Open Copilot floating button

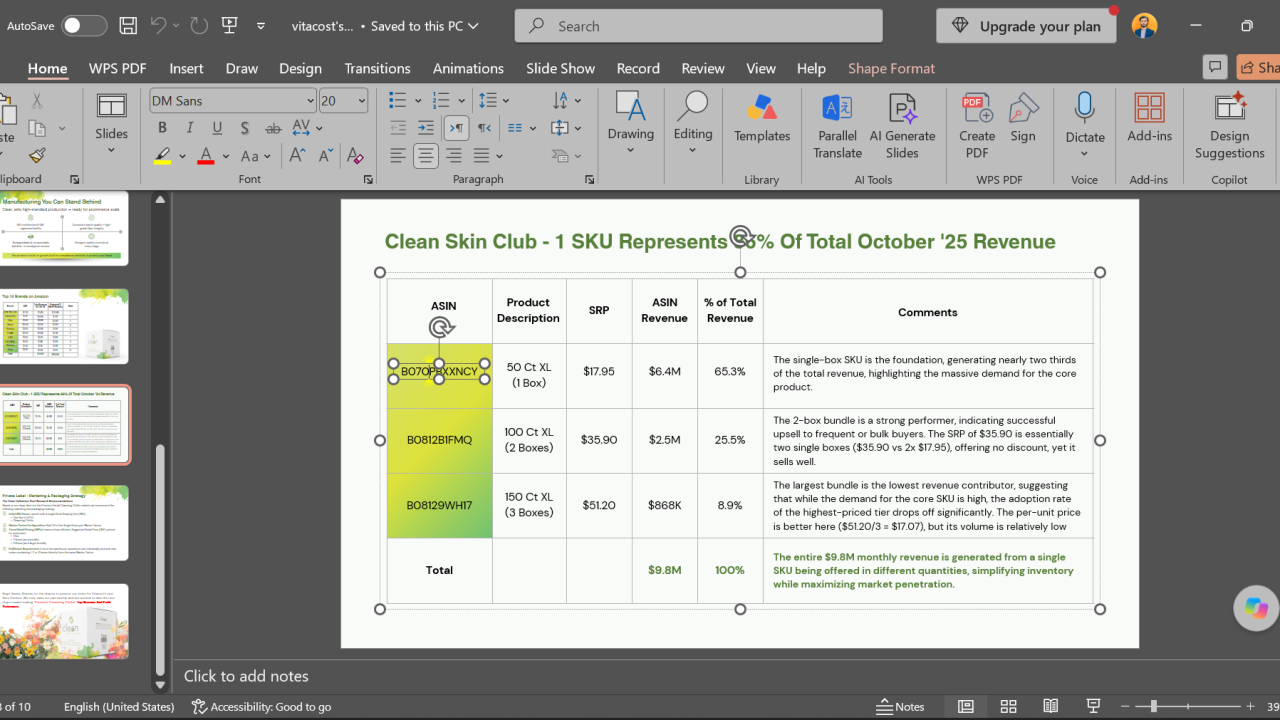pos(1256,608)
